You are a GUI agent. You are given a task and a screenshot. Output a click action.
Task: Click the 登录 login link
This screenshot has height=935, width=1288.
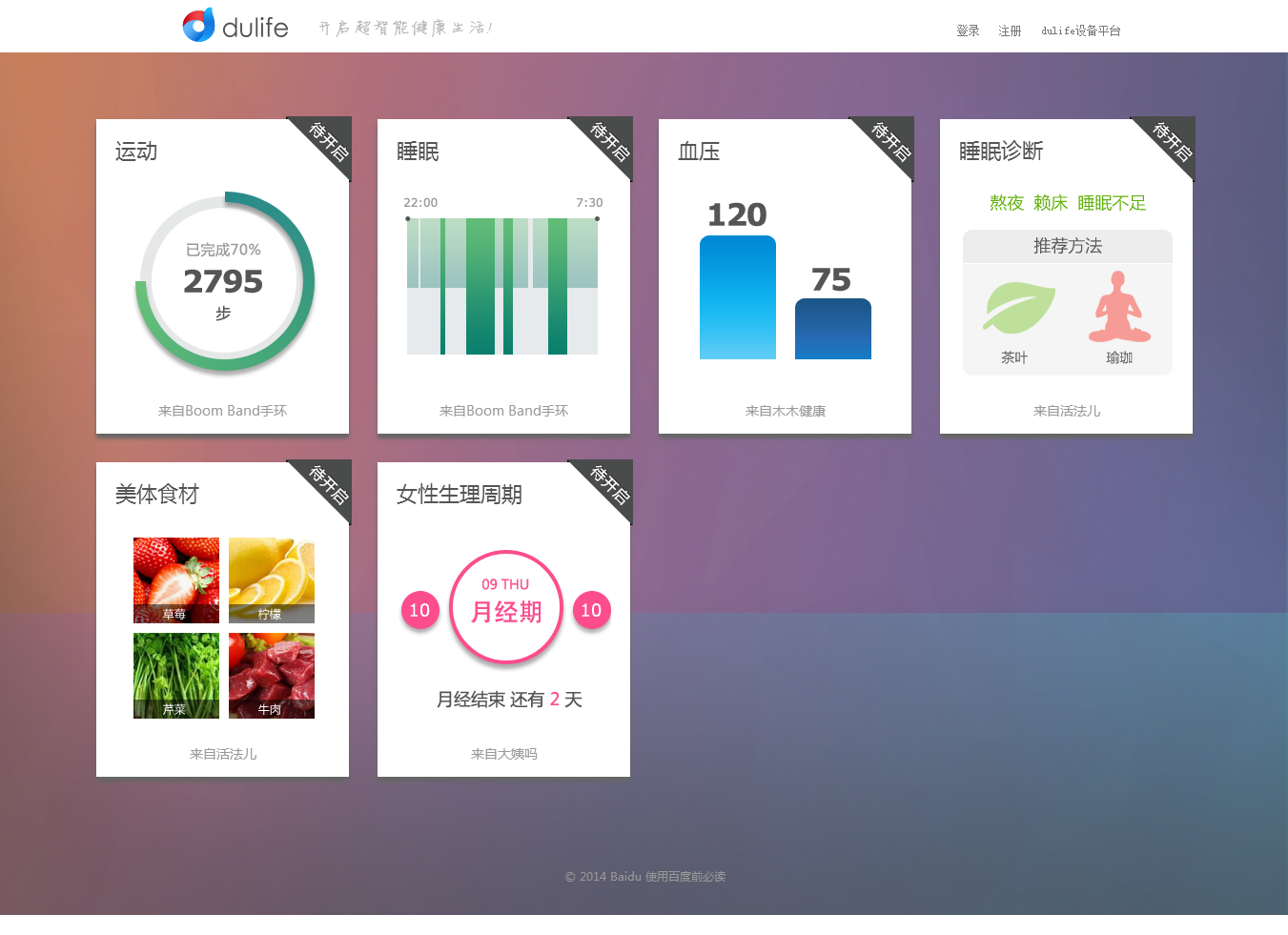tap(968, 30)
